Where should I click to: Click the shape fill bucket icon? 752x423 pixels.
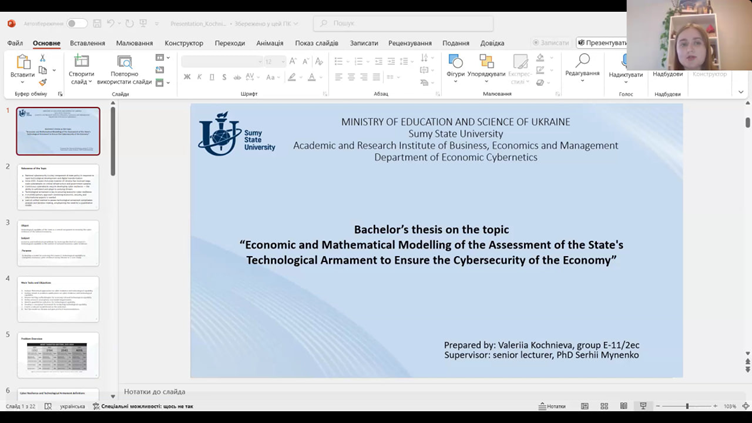pyautogui.click(x=540, y=58)
